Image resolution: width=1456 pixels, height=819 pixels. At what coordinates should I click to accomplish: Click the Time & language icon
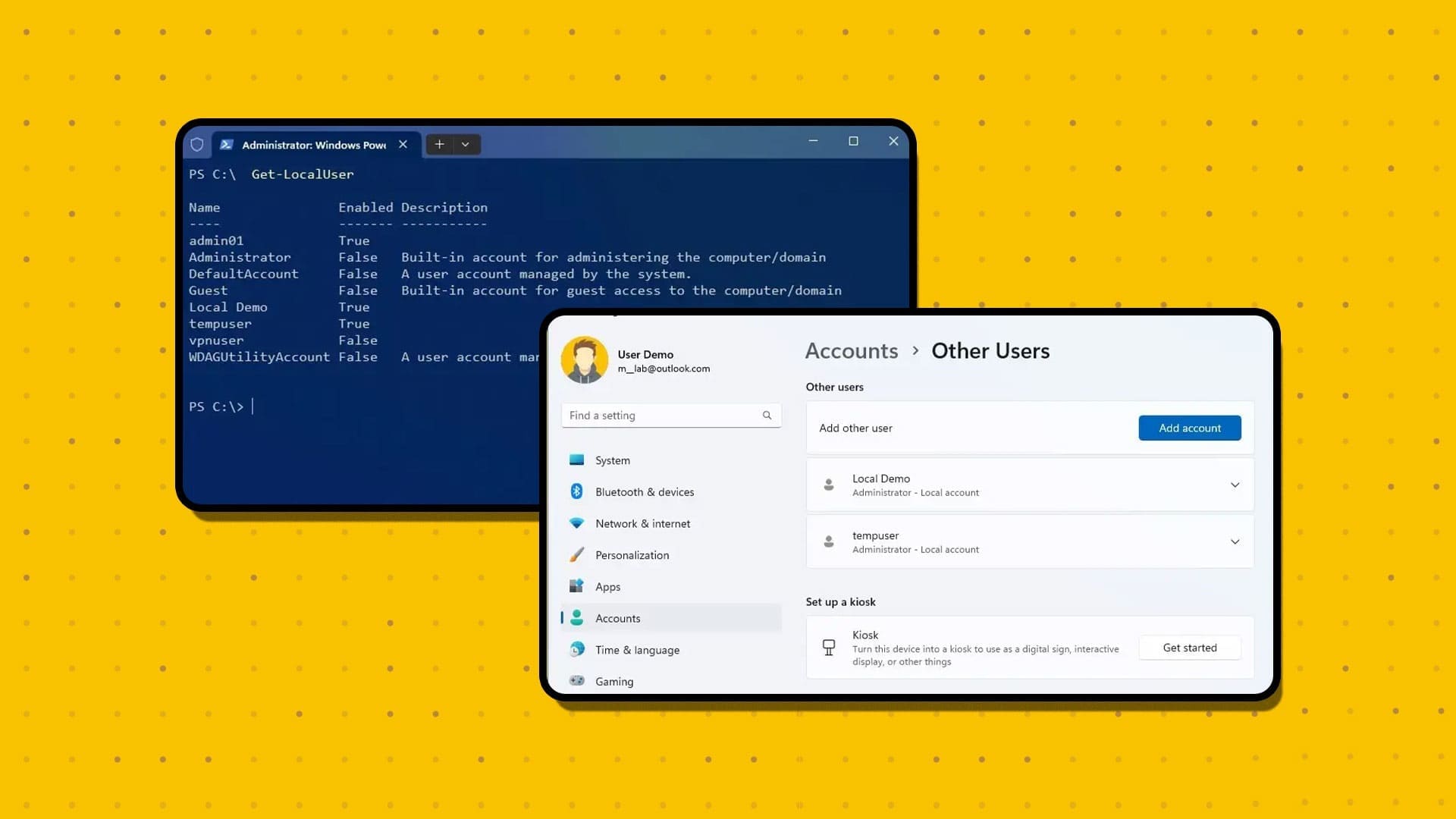coord(577,649)
